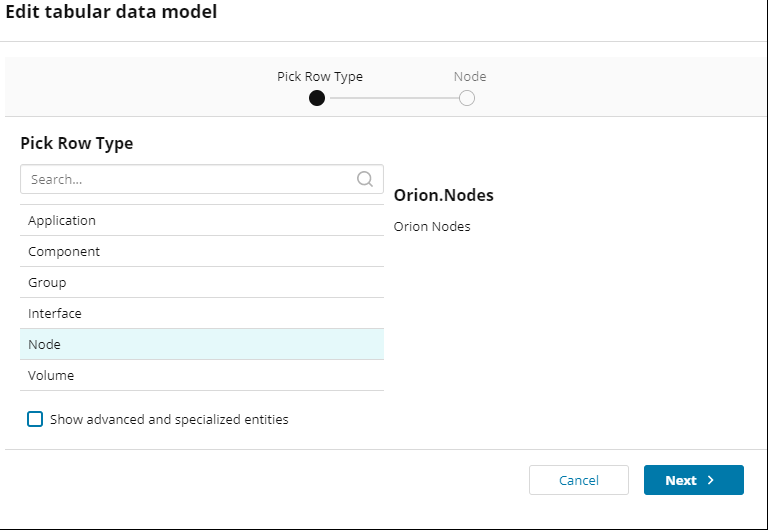Click the magnifier search icon
The width and height of the screenshot is (768, 530).
[365, 179]
